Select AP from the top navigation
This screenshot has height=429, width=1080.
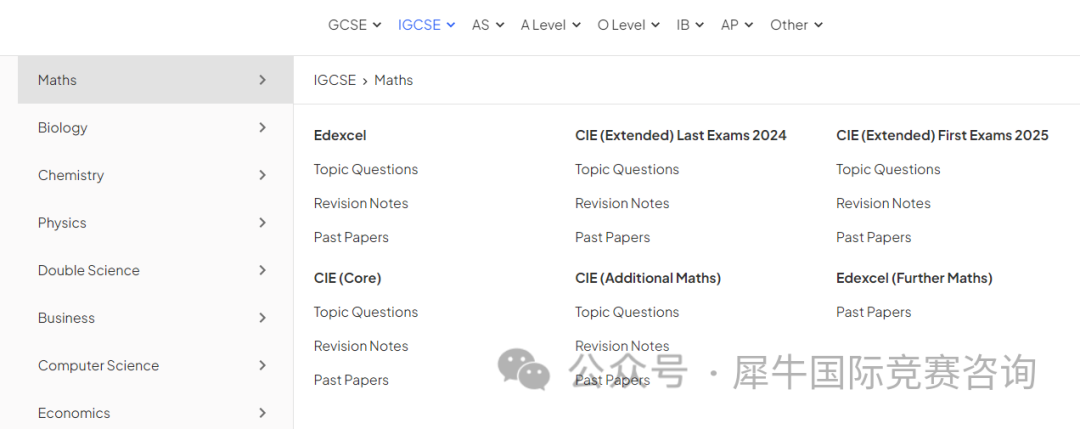[x=737, y=25]
